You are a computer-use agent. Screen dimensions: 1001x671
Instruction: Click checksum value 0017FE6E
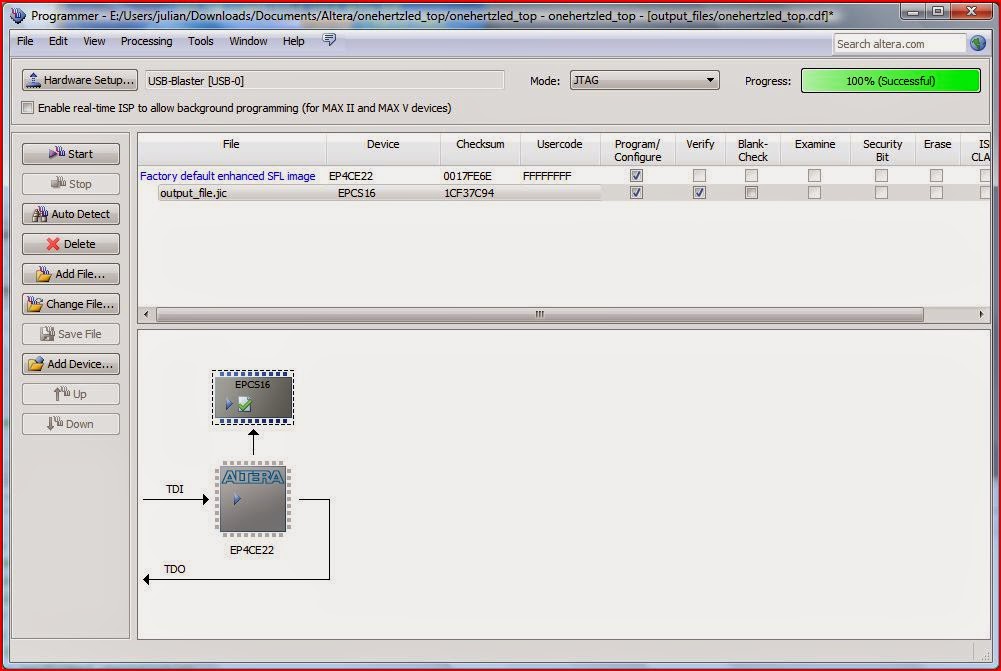point(467,176)
